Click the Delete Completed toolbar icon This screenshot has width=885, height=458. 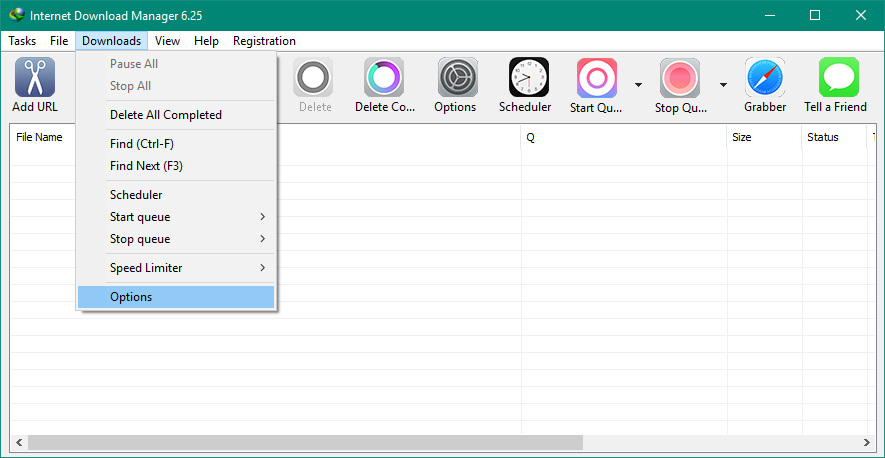[384, 77]
